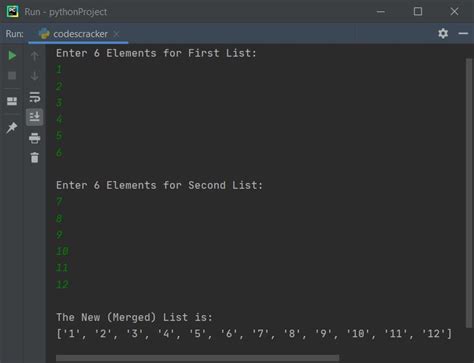The height and width of the screenshot is (363, 474).
Task: Click the down arrow to next stack frame
Action: pos(34,76)
